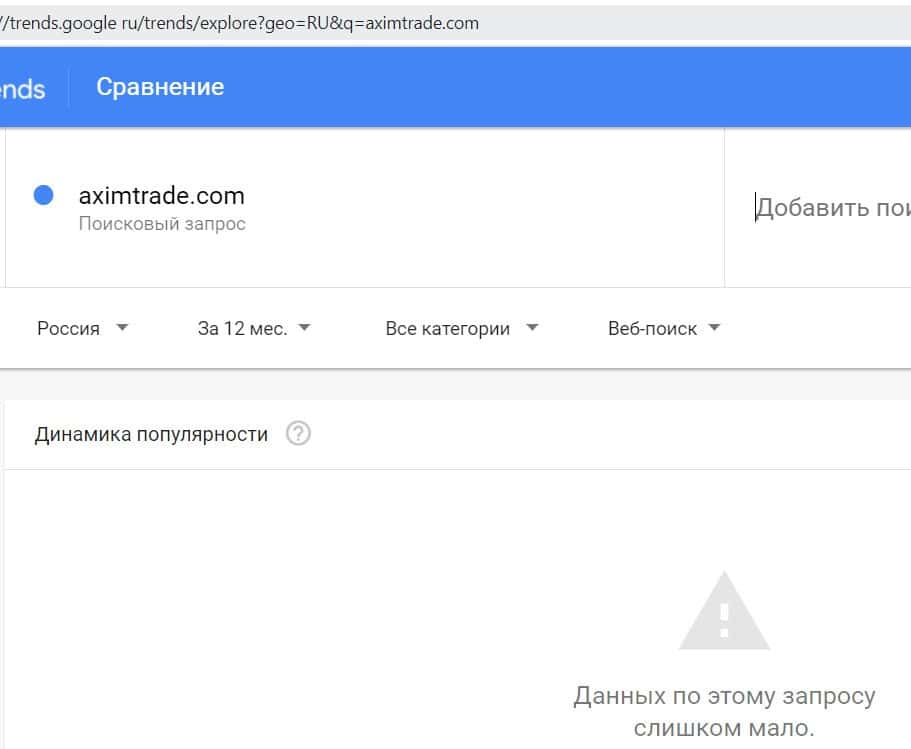
Task: Open the Все категории filter
Action: click(447, 329)
